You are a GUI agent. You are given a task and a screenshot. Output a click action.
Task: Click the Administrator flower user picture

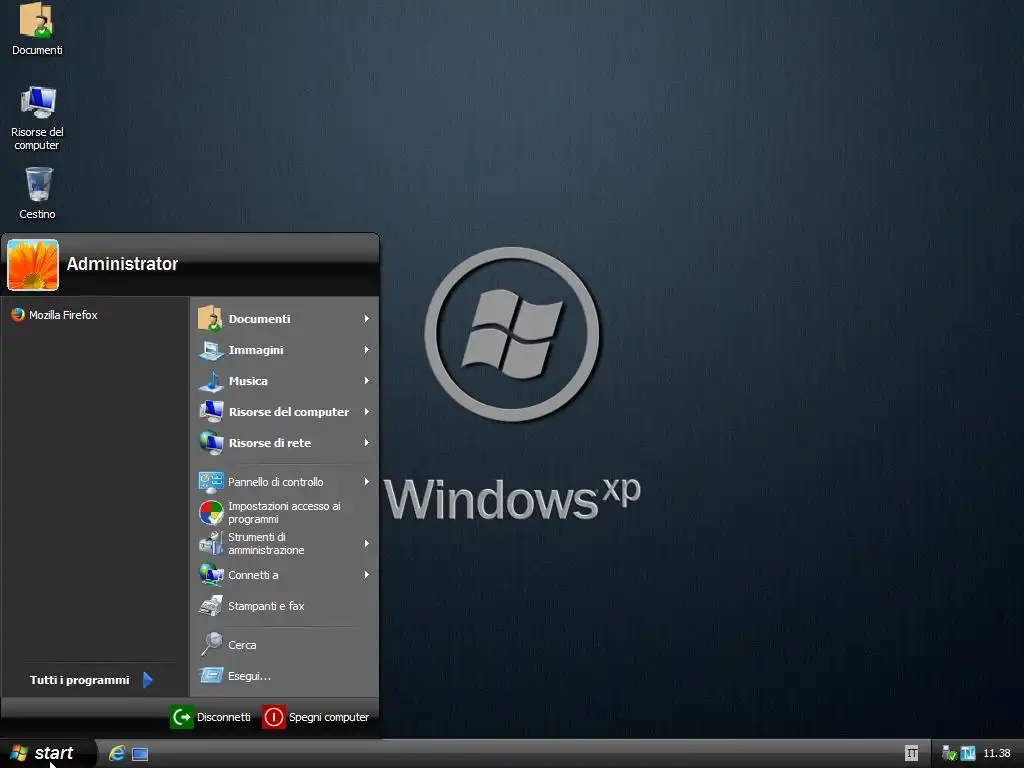tap(33, 264)
